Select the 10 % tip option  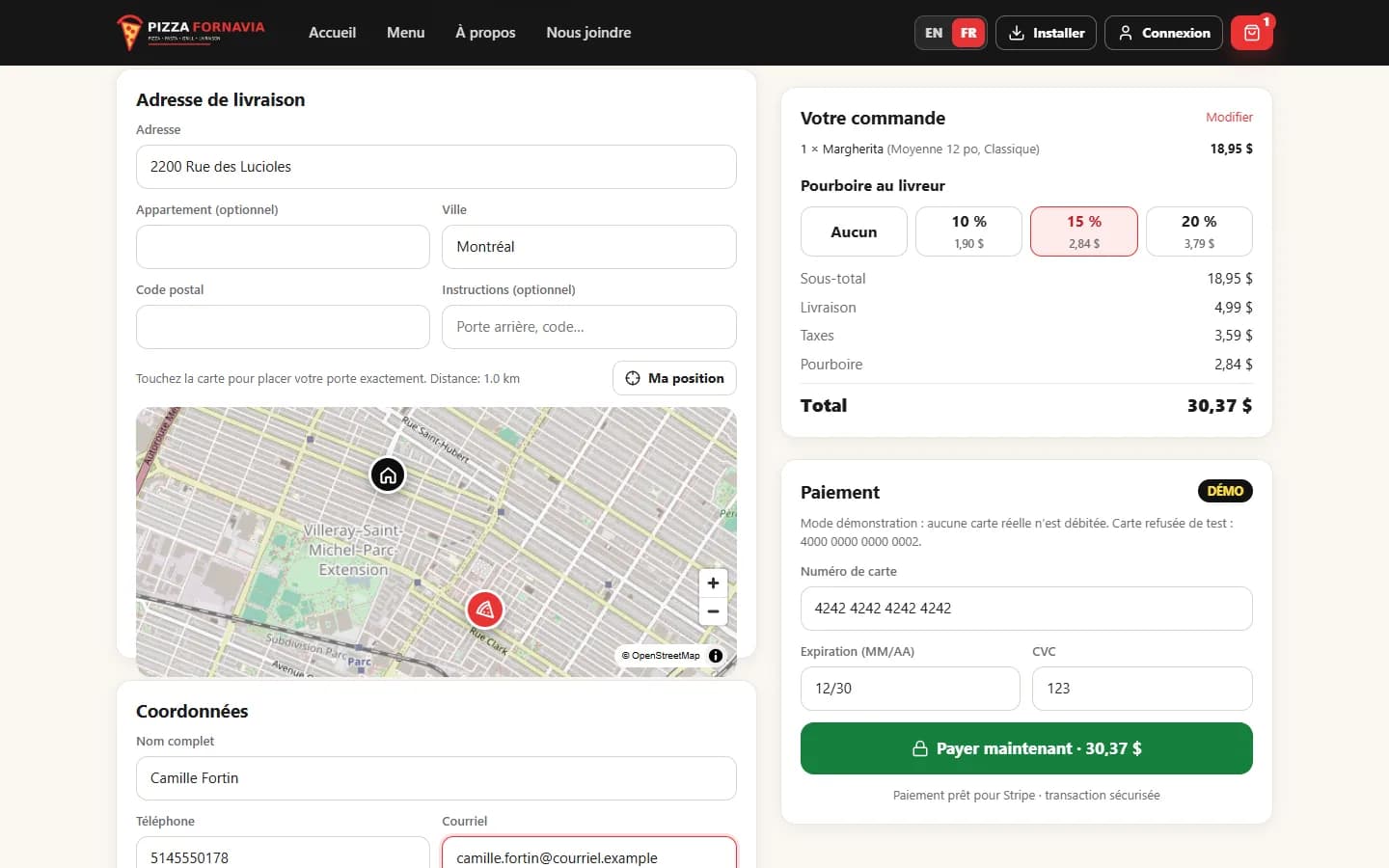tap(968, 231)
